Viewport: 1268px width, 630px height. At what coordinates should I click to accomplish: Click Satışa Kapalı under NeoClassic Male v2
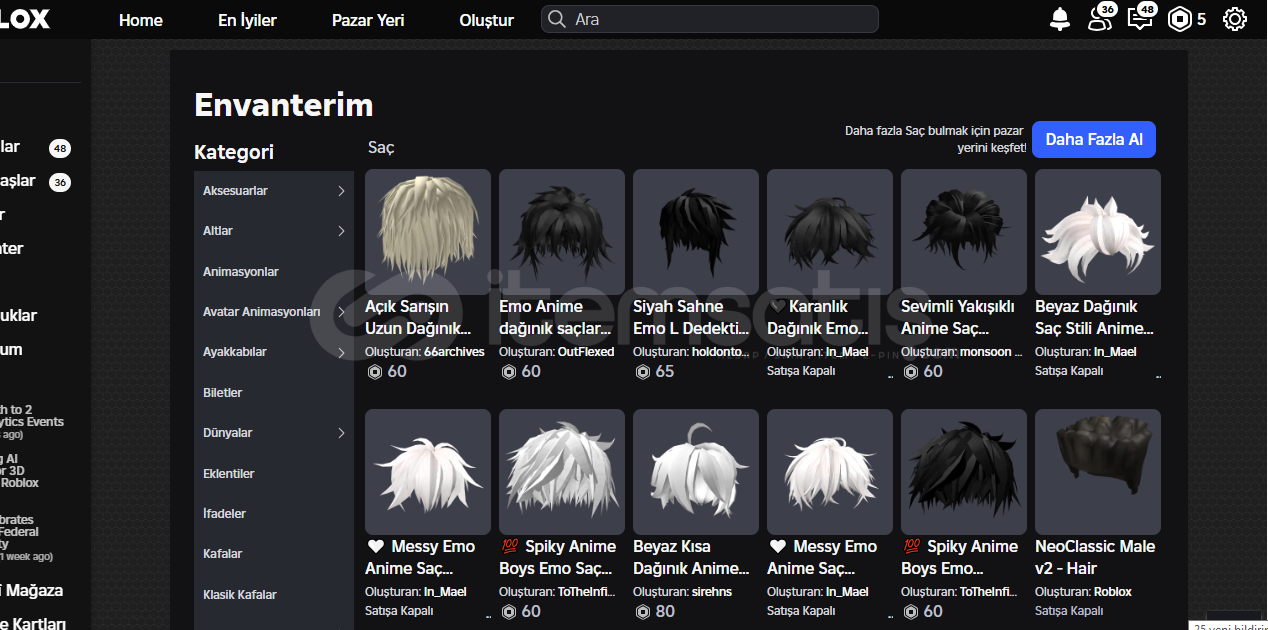(x=1069, y=611)
